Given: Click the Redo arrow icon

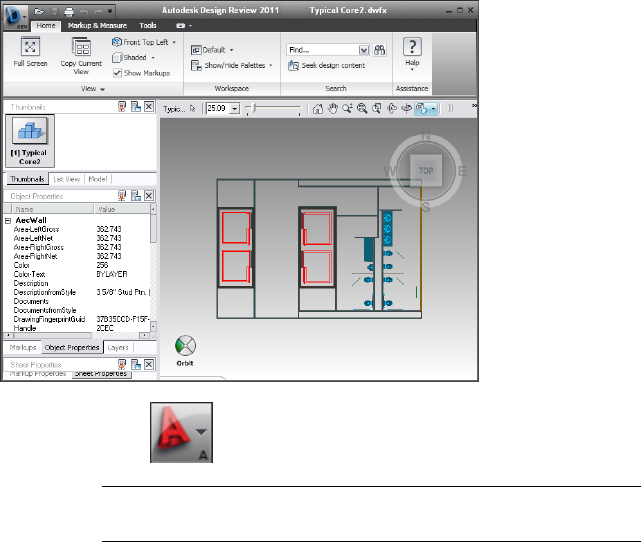Looking at the screenshot, I should point(98,11).
